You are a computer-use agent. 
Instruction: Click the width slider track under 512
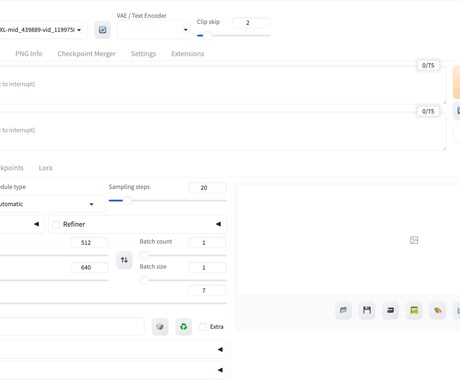click(54, 255)
